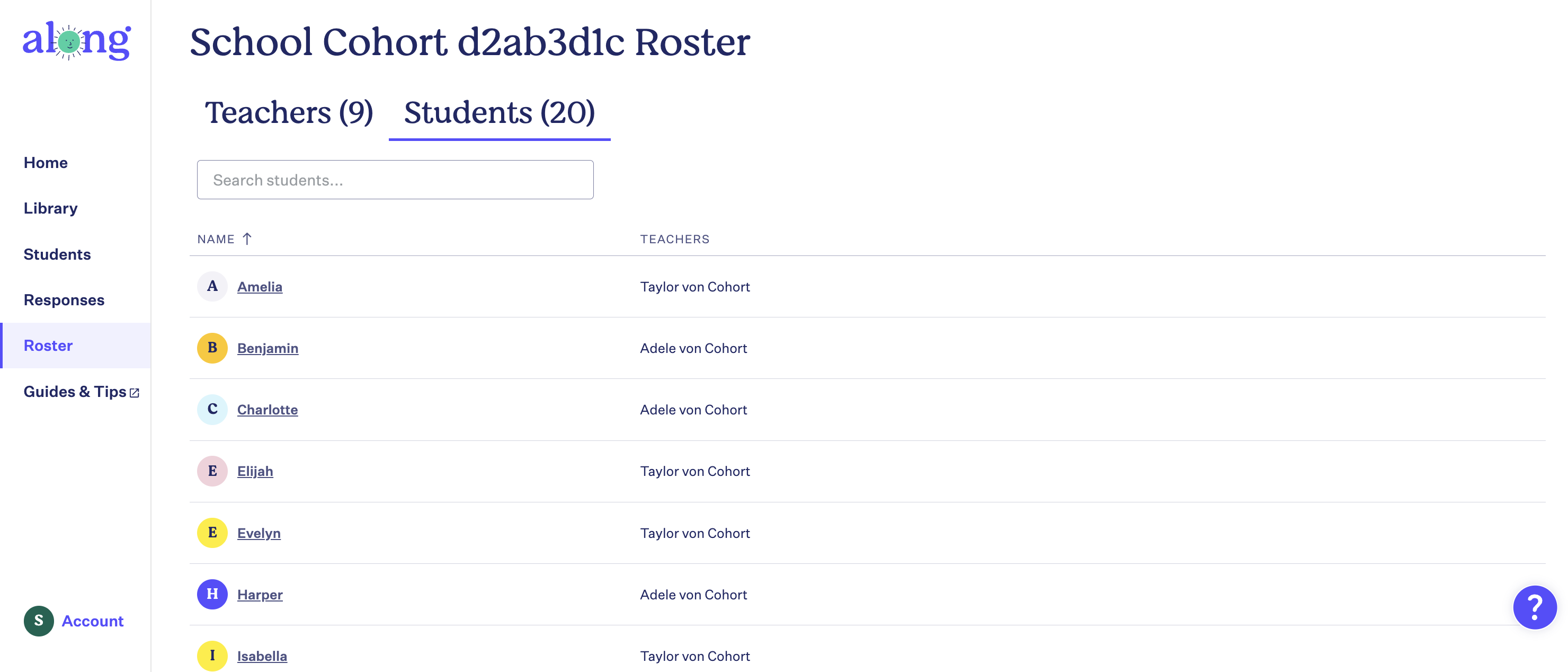Click Isabella's yellow I avatar

coord(212,656)
